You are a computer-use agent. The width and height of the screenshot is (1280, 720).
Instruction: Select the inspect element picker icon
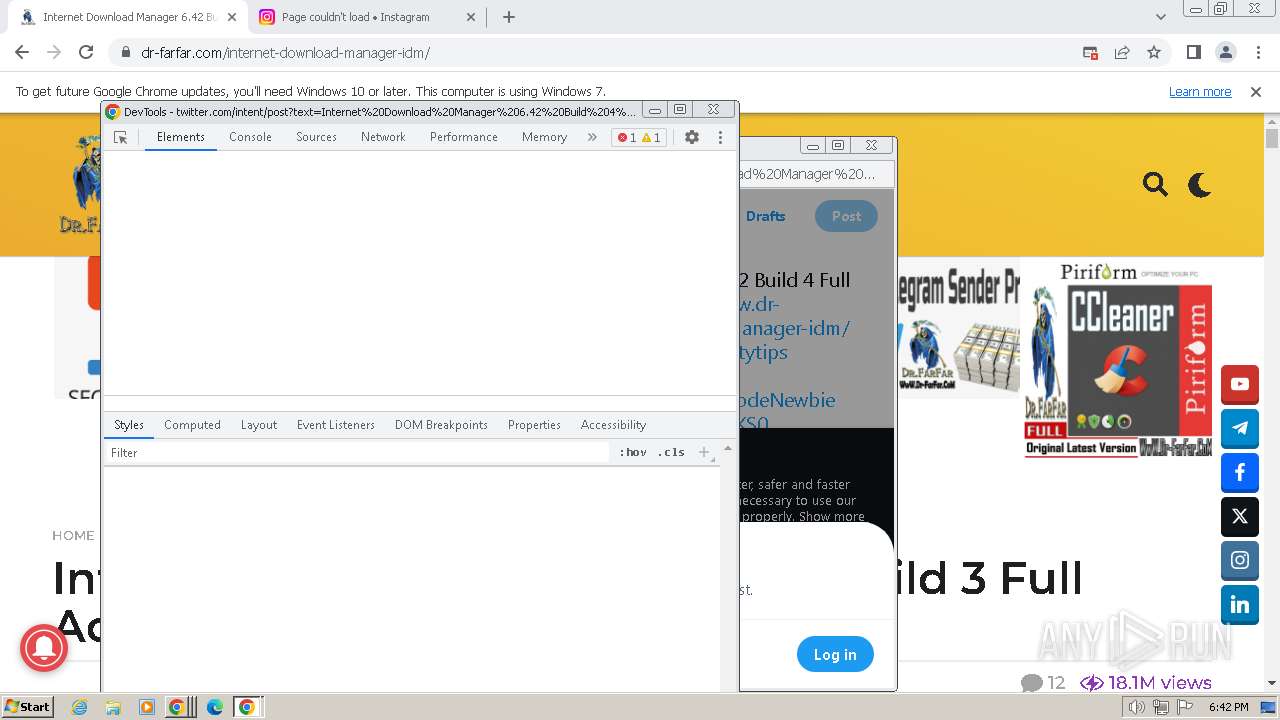(x=121, y=138)
